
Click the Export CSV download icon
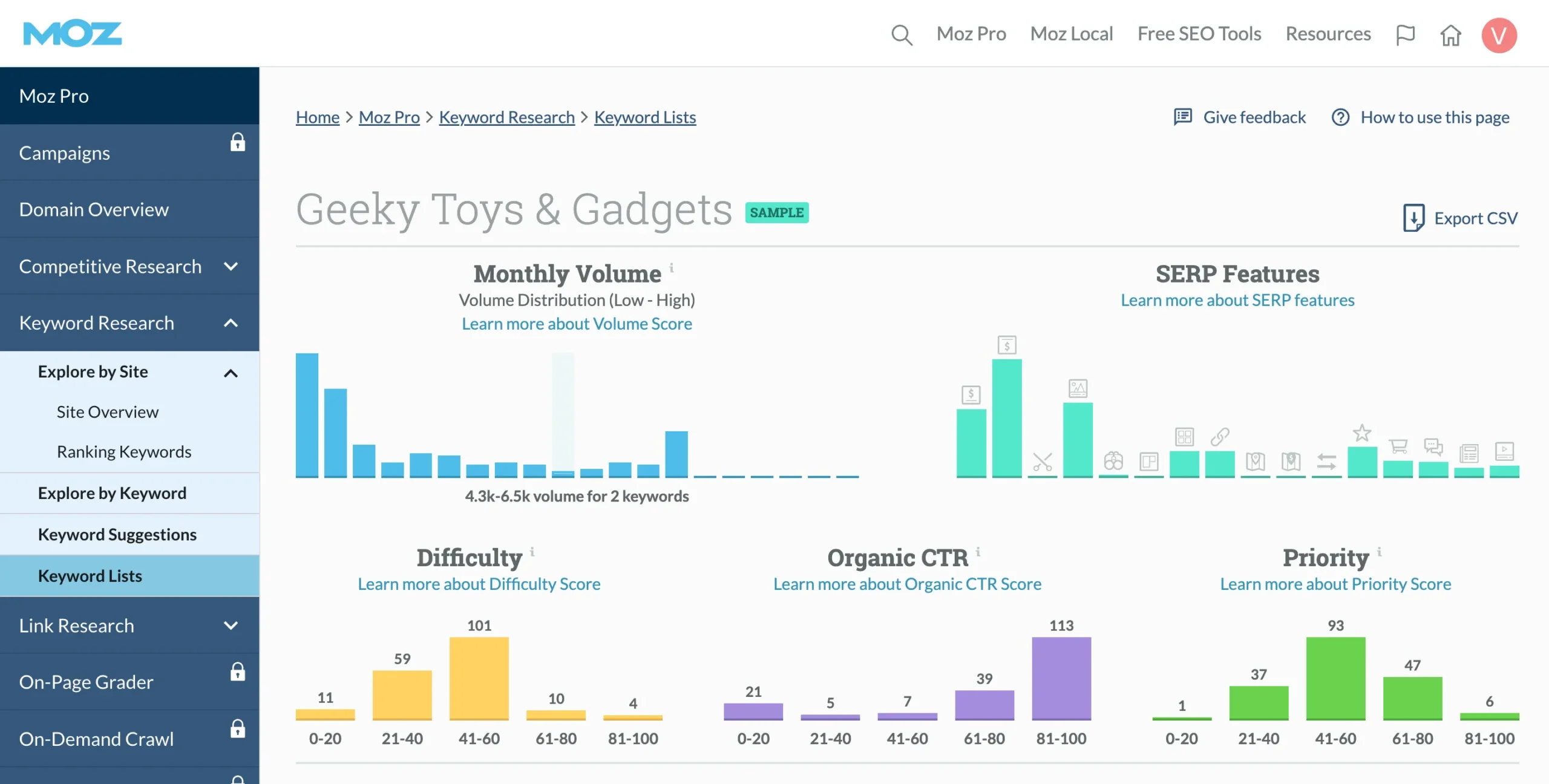pos(1413,217)
